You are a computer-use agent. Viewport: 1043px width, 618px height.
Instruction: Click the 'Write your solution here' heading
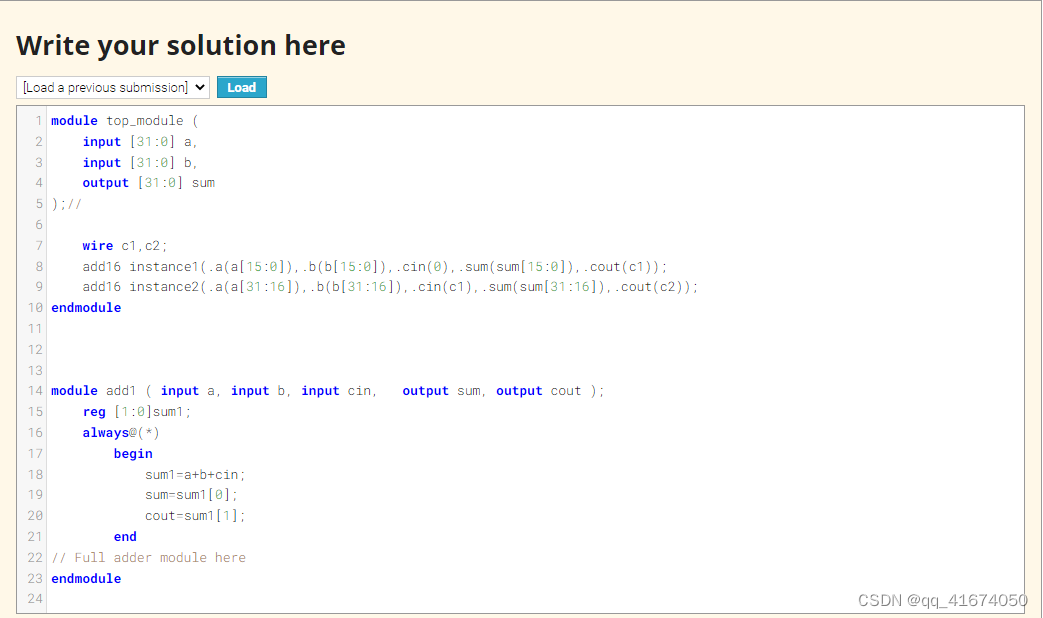click(x=180, y=45)
